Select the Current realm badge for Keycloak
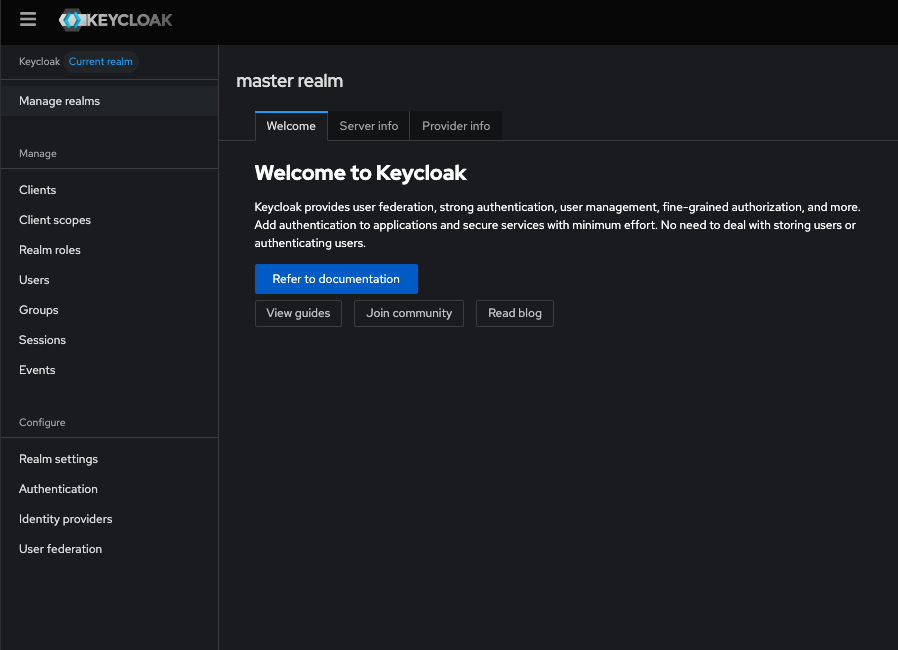Screen dimensions: 898x650 [x=100, y=61]
